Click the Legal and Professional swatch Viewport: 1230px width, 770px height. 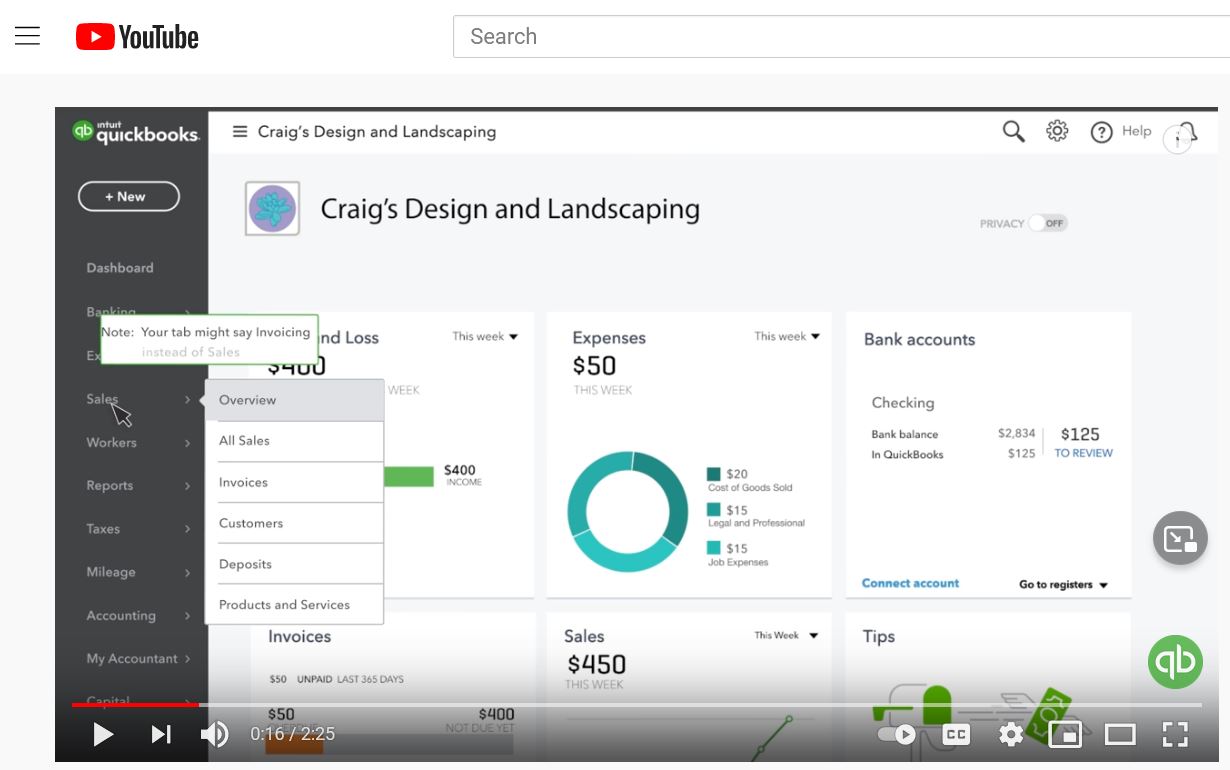click(713, 510)
